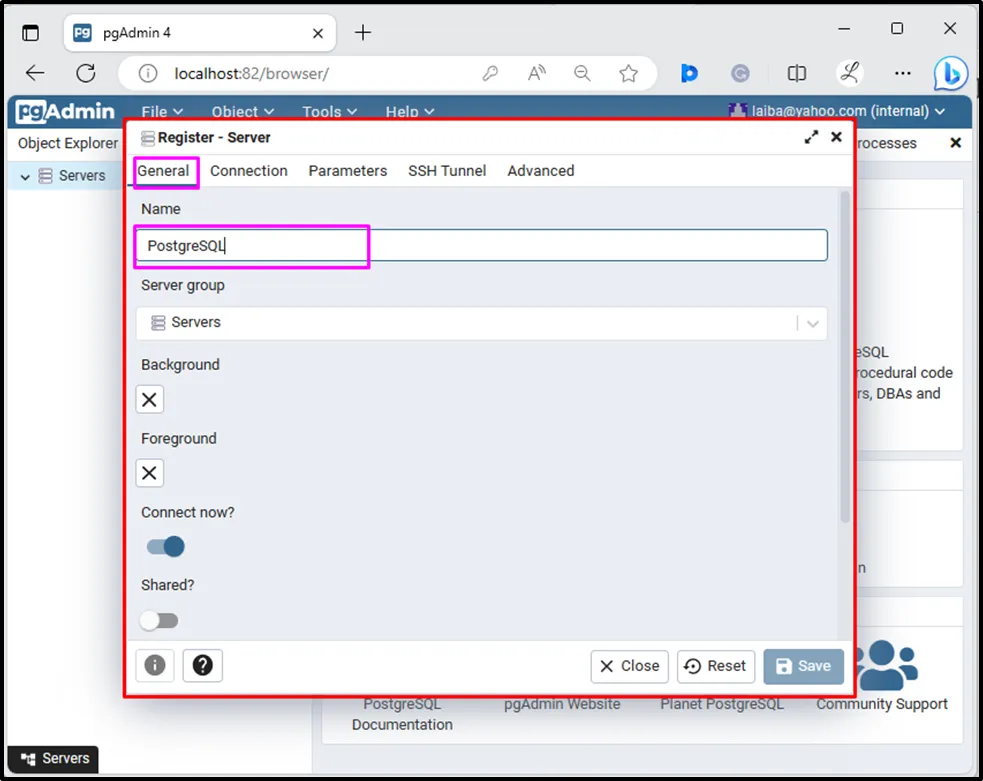Click the browser refresh icon
Screen dimensions: 983x781
[86, 73]
